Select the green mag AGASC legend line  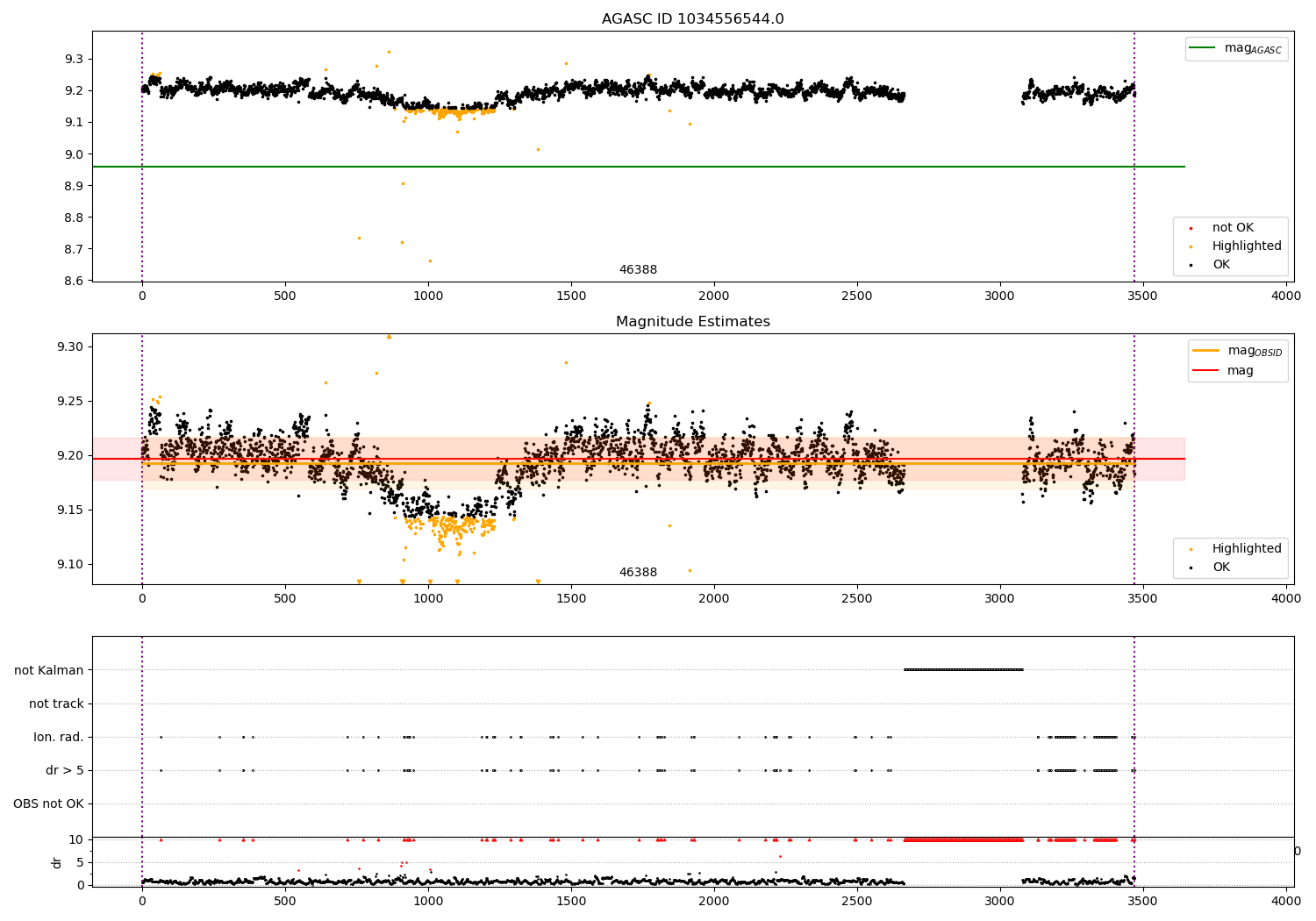[1203, 48]
